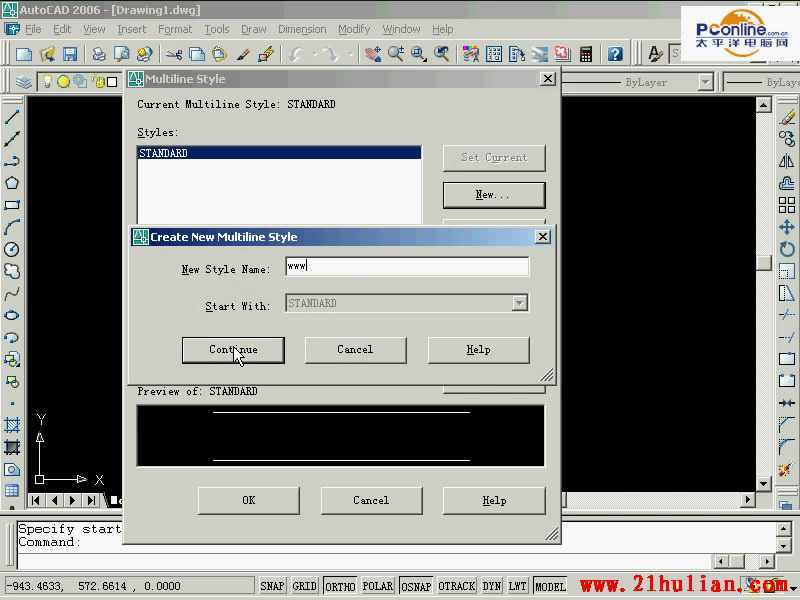Open the Tools menu
Viewport: 800px width, 600px height.
pos(217,29)
